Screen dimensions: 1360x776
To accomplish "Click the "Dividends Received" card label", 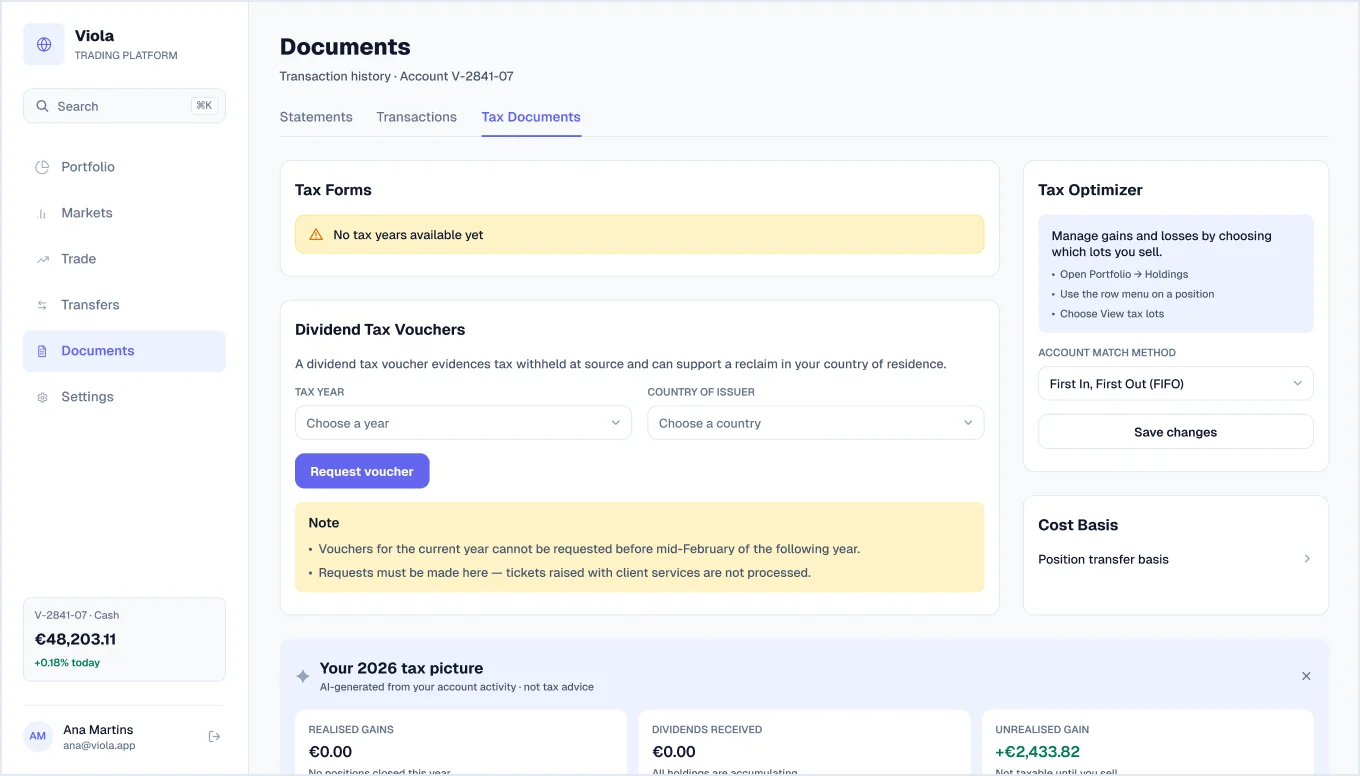I will click(x=707, y=730).
